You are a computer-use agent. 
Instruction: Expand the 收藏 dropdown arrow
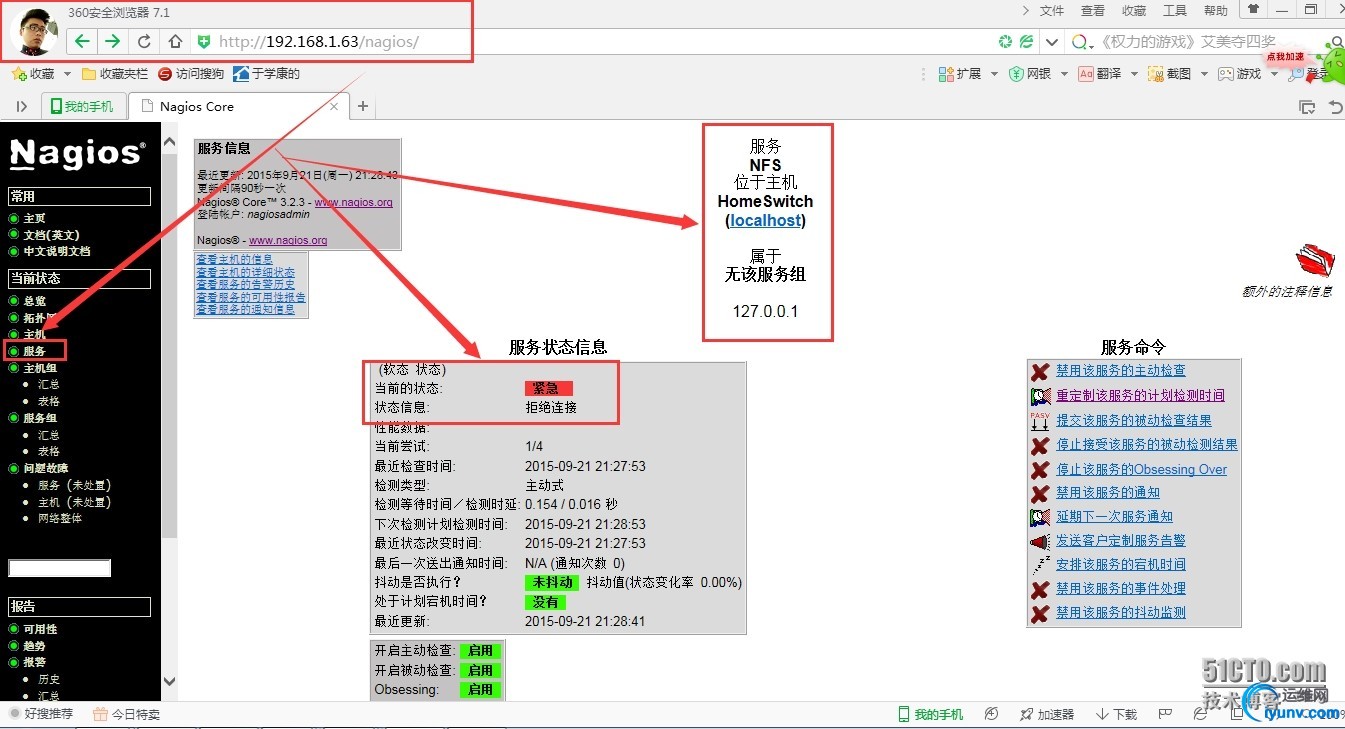pos(67,74)
